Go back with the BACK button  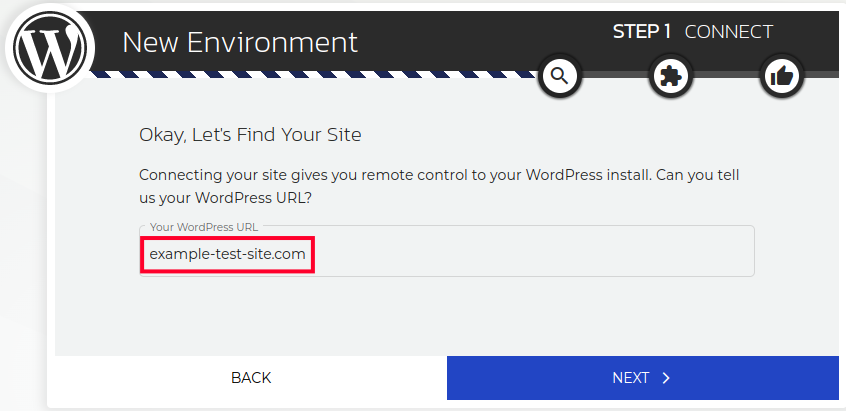click(x=251, y=378)
